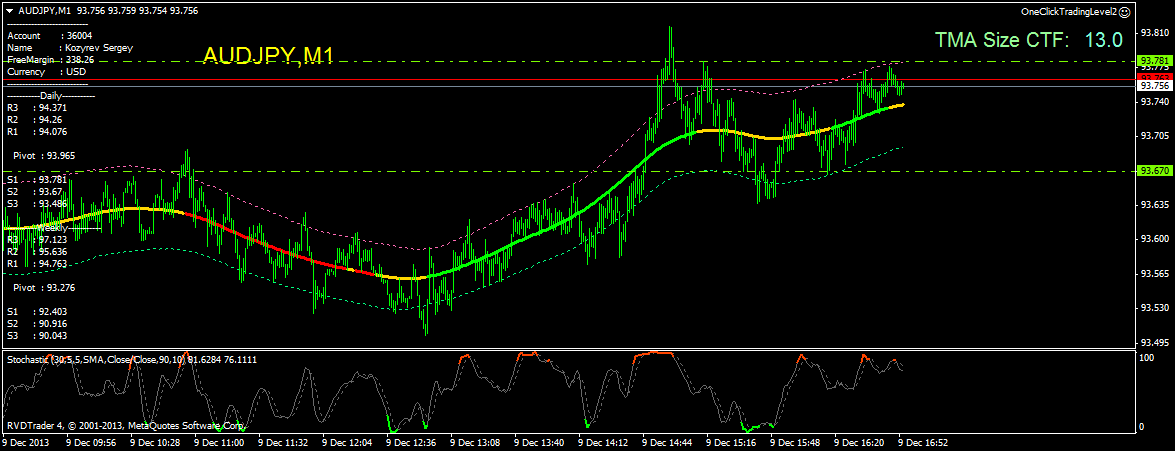Click the 9 Dec 13:08 time label
This screenshot has height=451, width=1175.
476,444
